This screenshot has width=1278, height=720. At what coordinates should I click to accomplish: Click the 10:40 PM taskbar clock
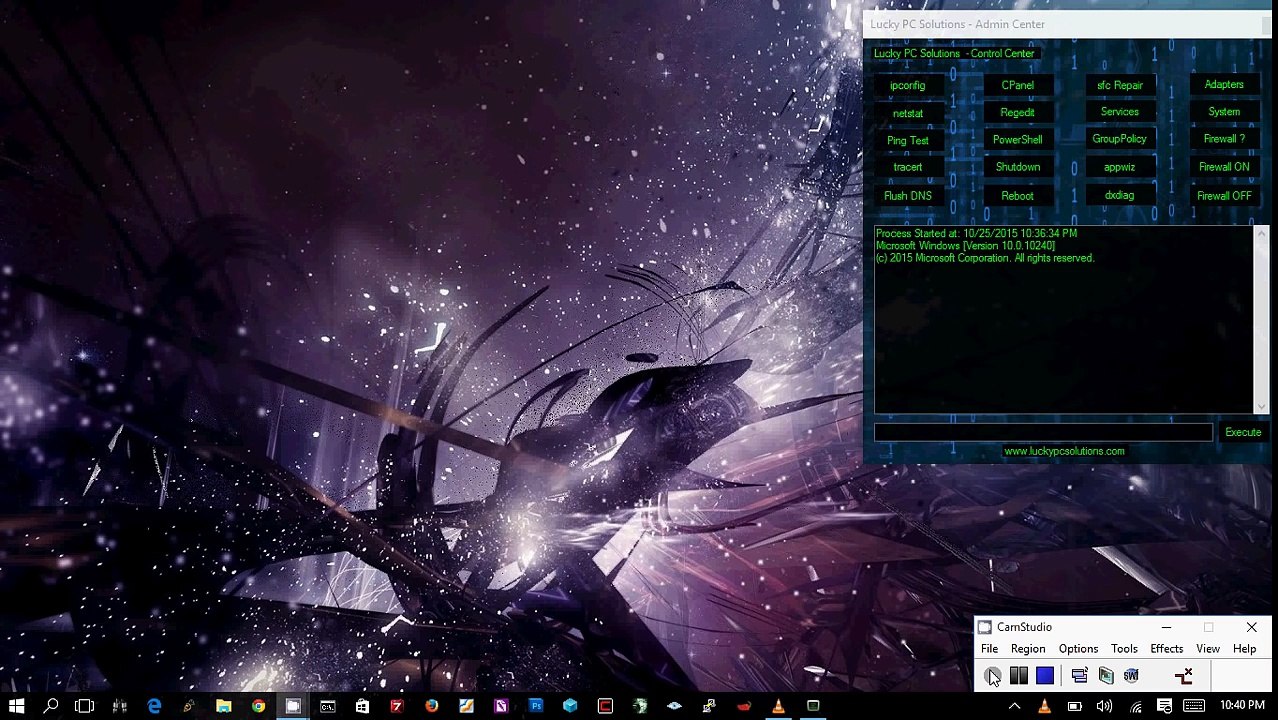(1241, 706)
